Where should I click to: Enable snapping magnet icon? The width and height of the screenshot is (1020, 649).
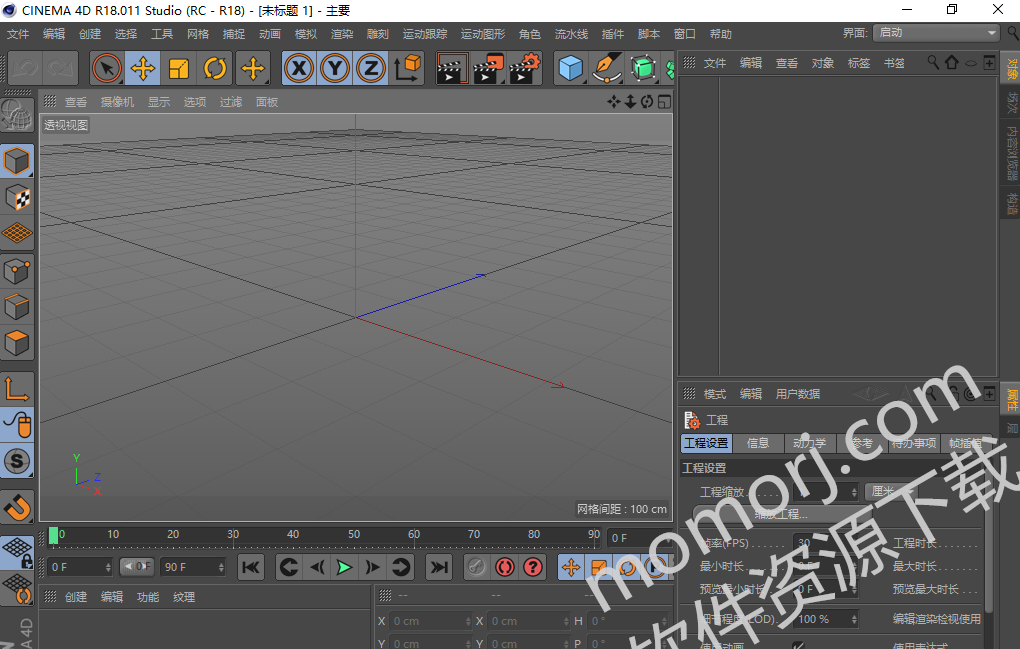click(x=17, y=507)
